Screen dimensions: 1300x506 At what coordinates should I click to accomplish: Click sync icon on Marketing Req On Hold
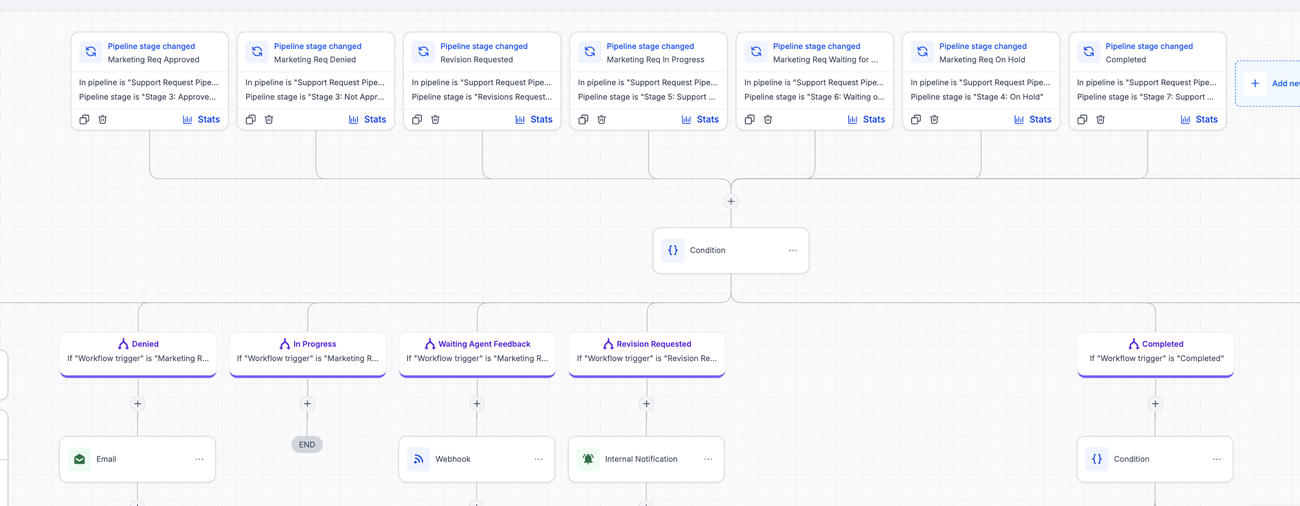pyautogui.click(x=923, y=52)
